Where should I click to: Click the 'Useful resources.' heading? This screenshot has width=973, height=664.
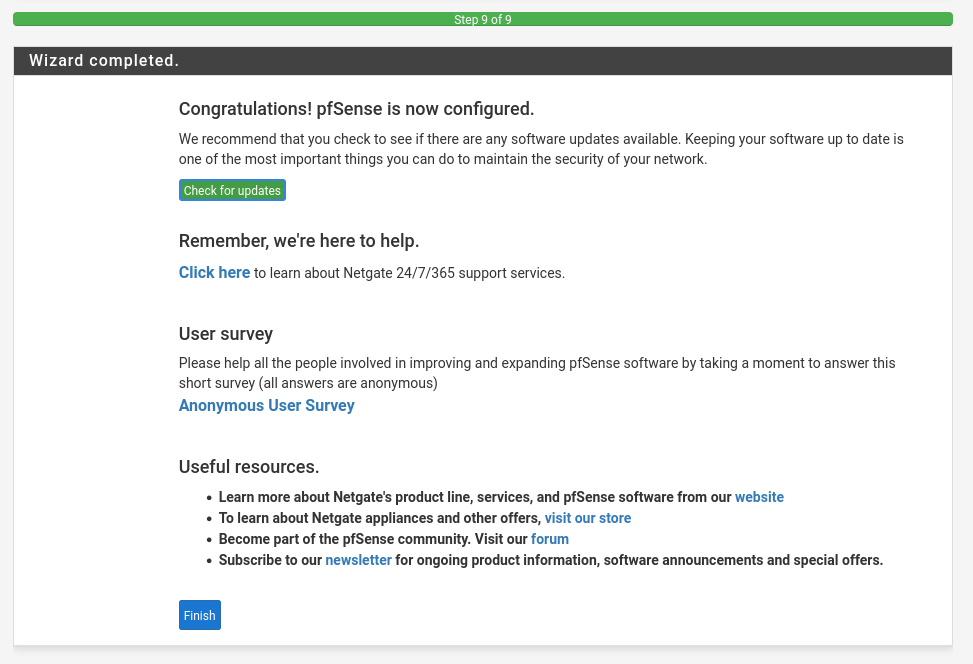pyautogui.click(x=248, y=467)
